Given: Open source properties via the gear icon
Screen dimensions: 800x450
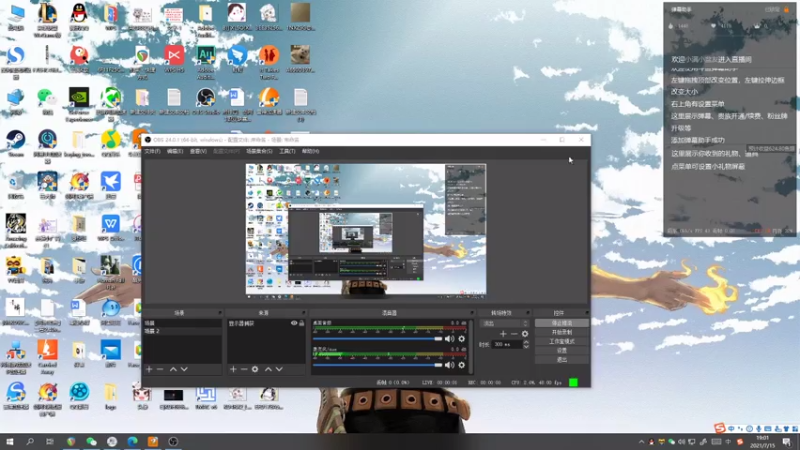Looking at the screenshot, I should point(255,369).
